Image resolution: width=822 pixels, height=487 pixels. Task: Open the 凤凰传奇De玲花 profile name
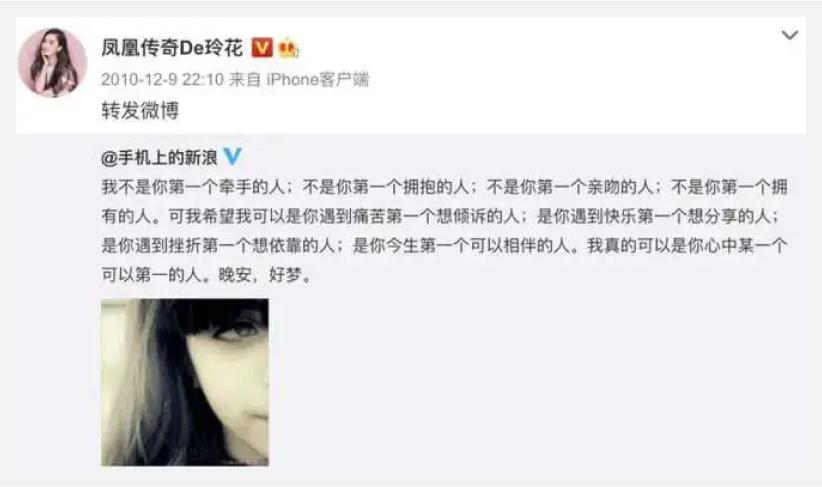172,48
